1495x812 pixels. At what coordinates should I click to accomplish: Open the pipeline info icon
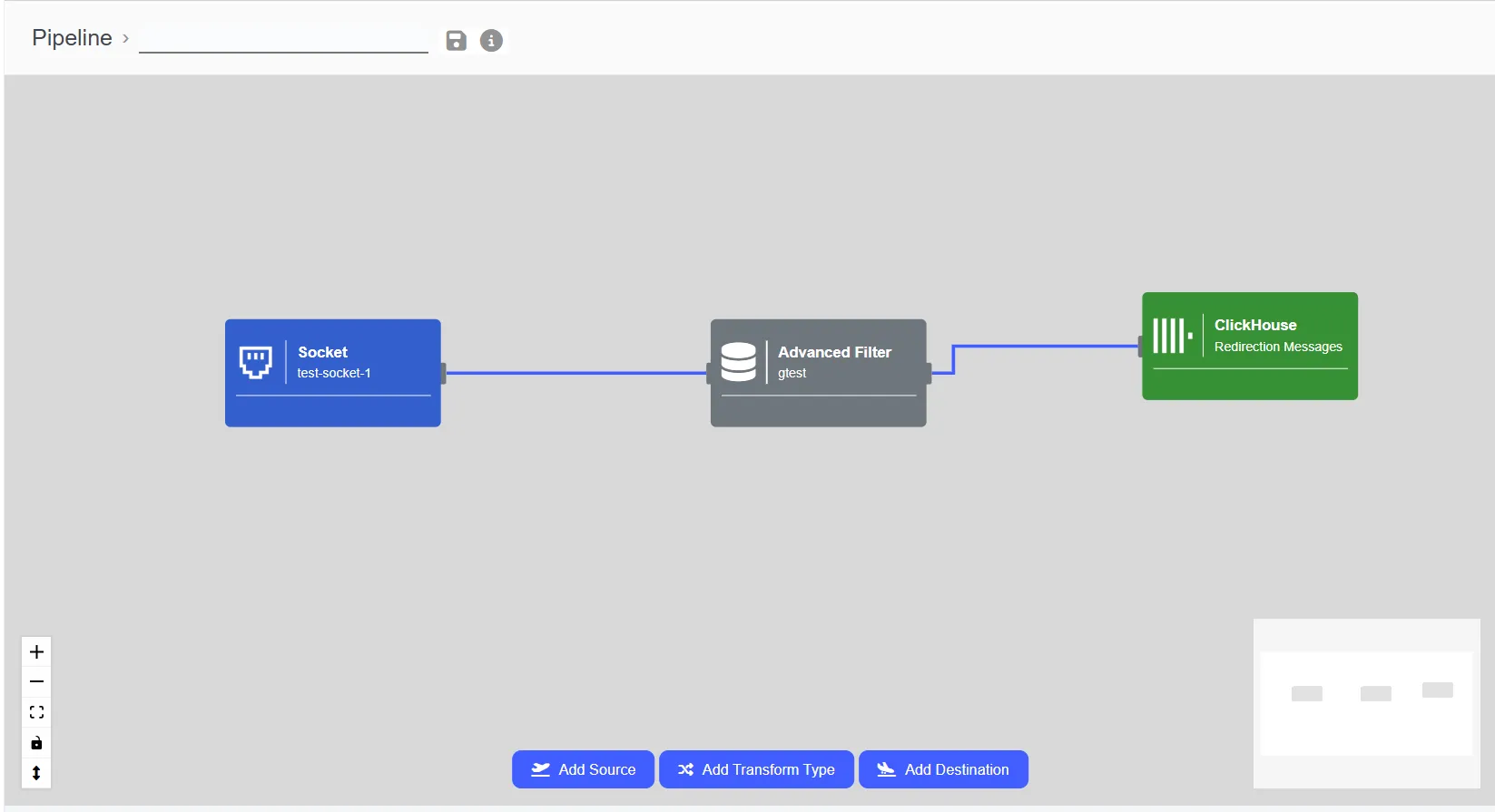coord(491,41)
